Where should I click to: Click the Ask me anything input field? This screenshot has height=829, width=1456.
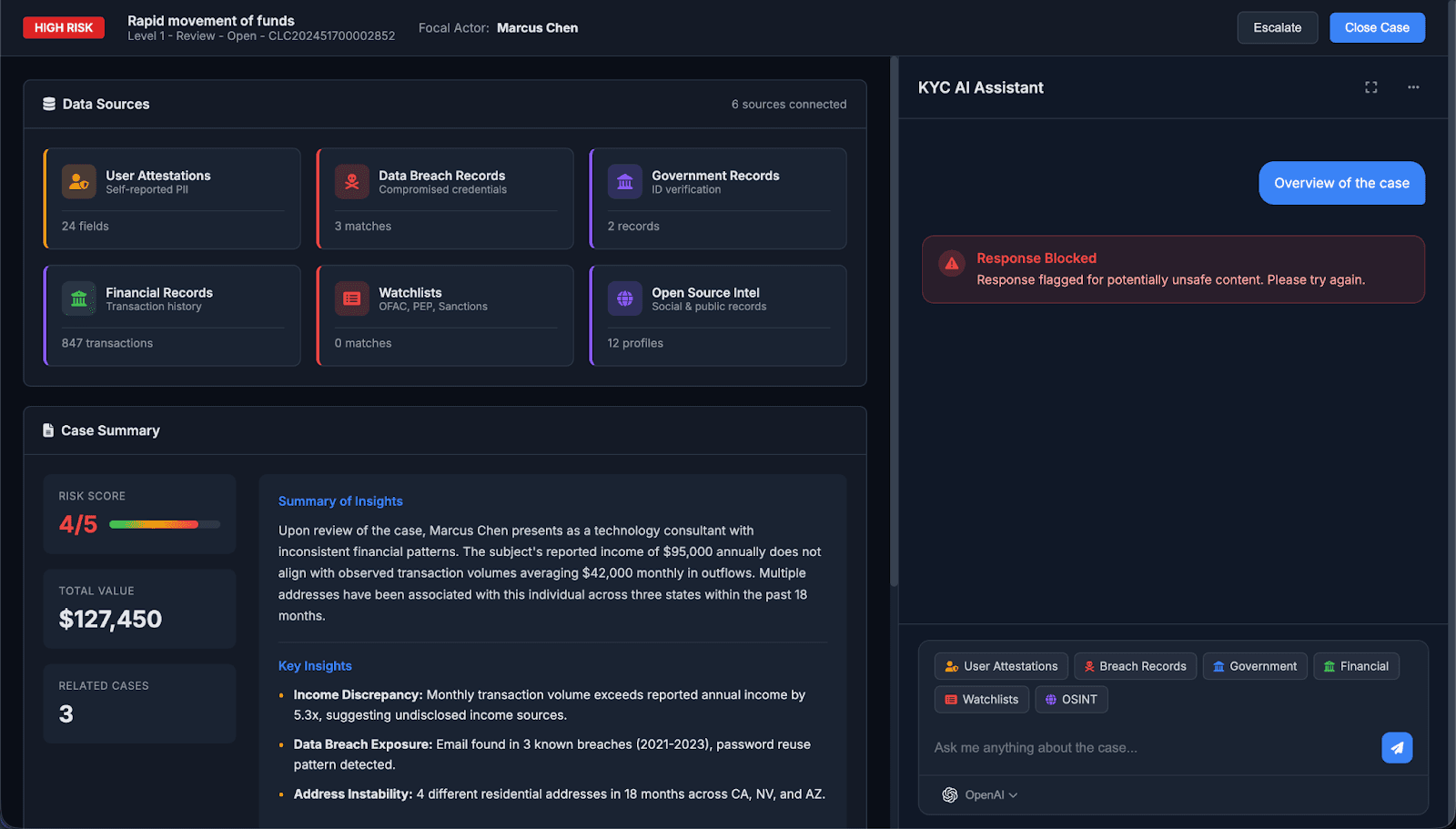pos(1137,747)
